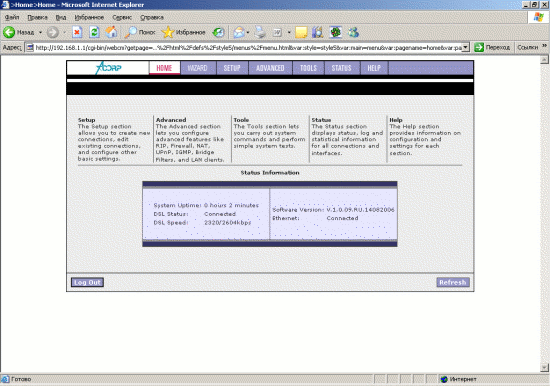Click the Messenger people icon
The height and width of the screenshot is (386, 550).
coord(354,33)
